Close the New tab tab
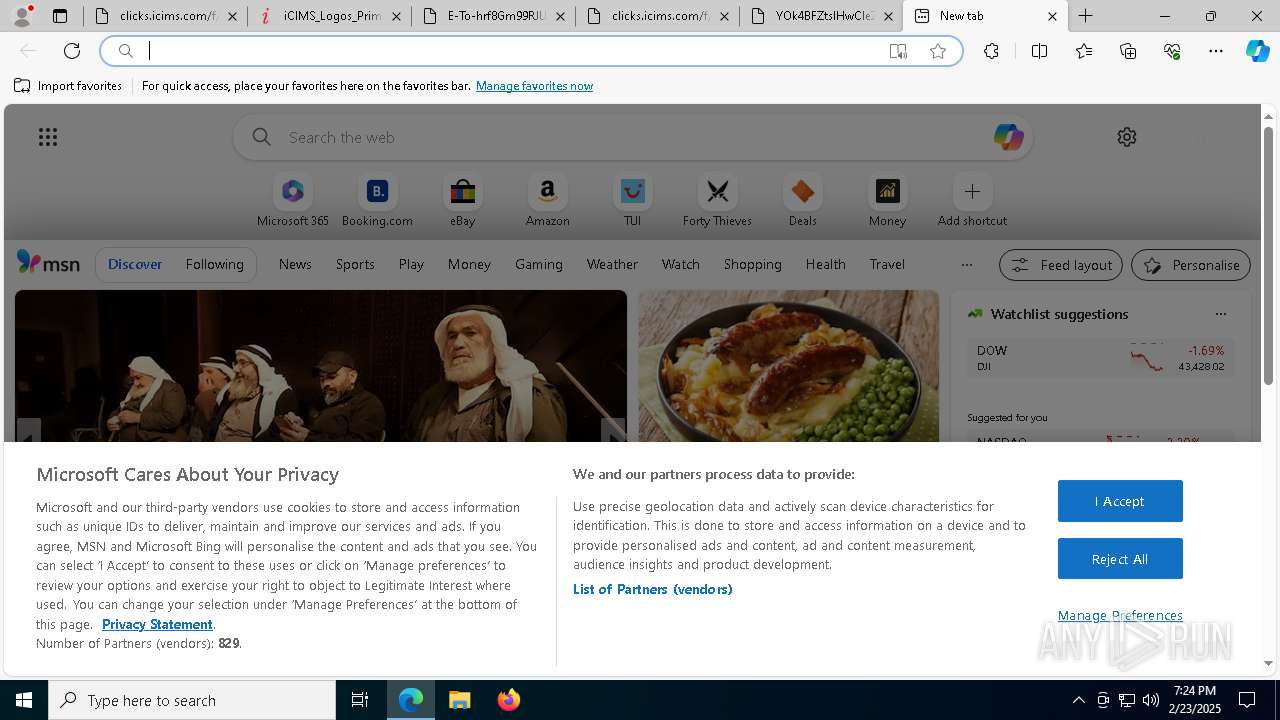The height and width of the screenshot is (720, 1280). [x=1052, y=16]
